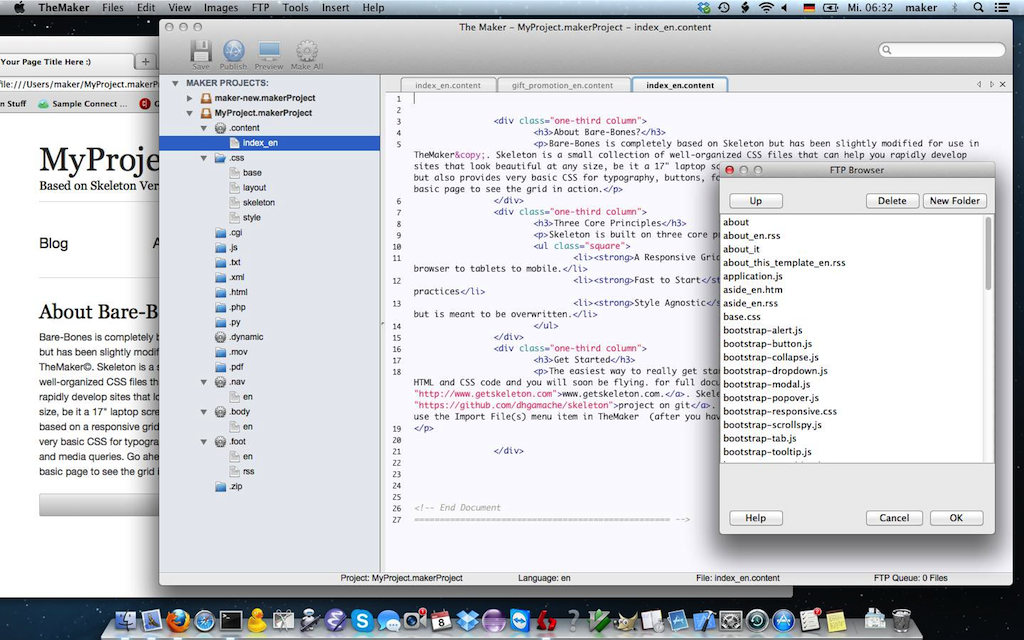Click Delete in FTP Browser
The width and height of the screenshot is (1024, 640).
click(892, 200)
